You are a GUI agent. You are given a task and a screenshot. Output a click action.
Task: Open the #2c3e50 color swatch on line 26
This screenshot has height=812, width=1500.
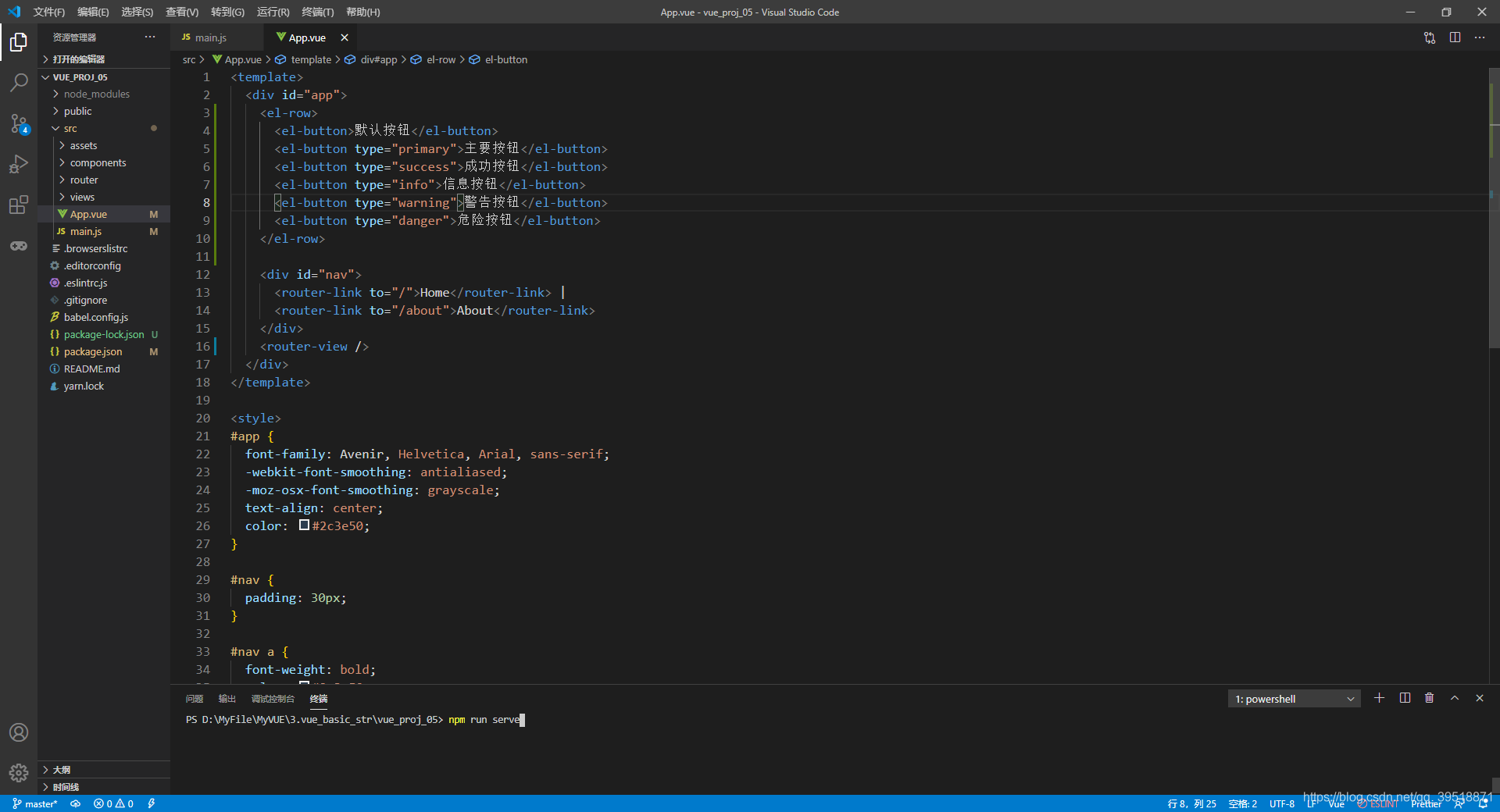point(305,525)
